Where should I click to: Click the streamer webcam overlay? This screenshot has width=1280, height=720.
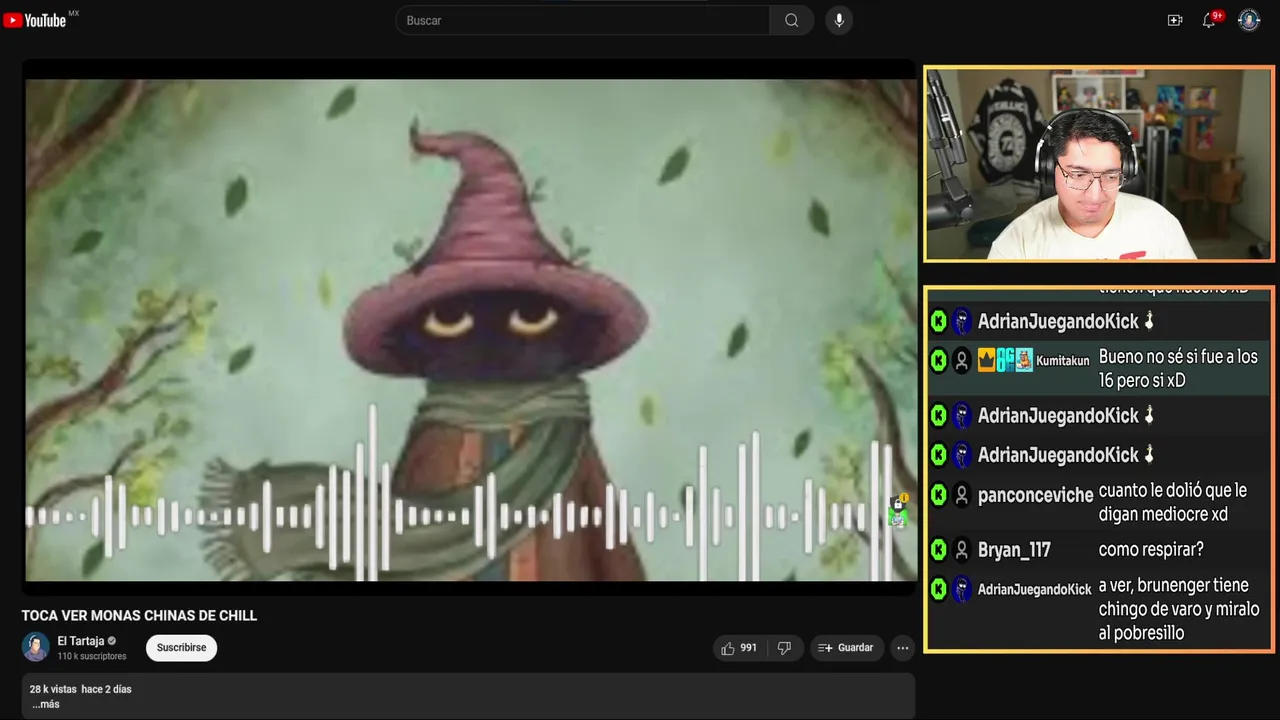[1099, 164]
